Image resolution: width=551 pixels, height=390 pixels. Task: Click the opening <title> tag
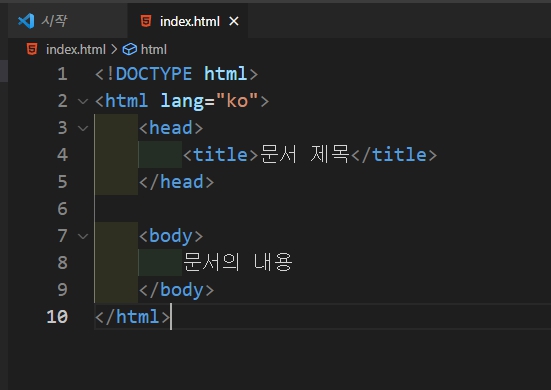pos(221,155)
